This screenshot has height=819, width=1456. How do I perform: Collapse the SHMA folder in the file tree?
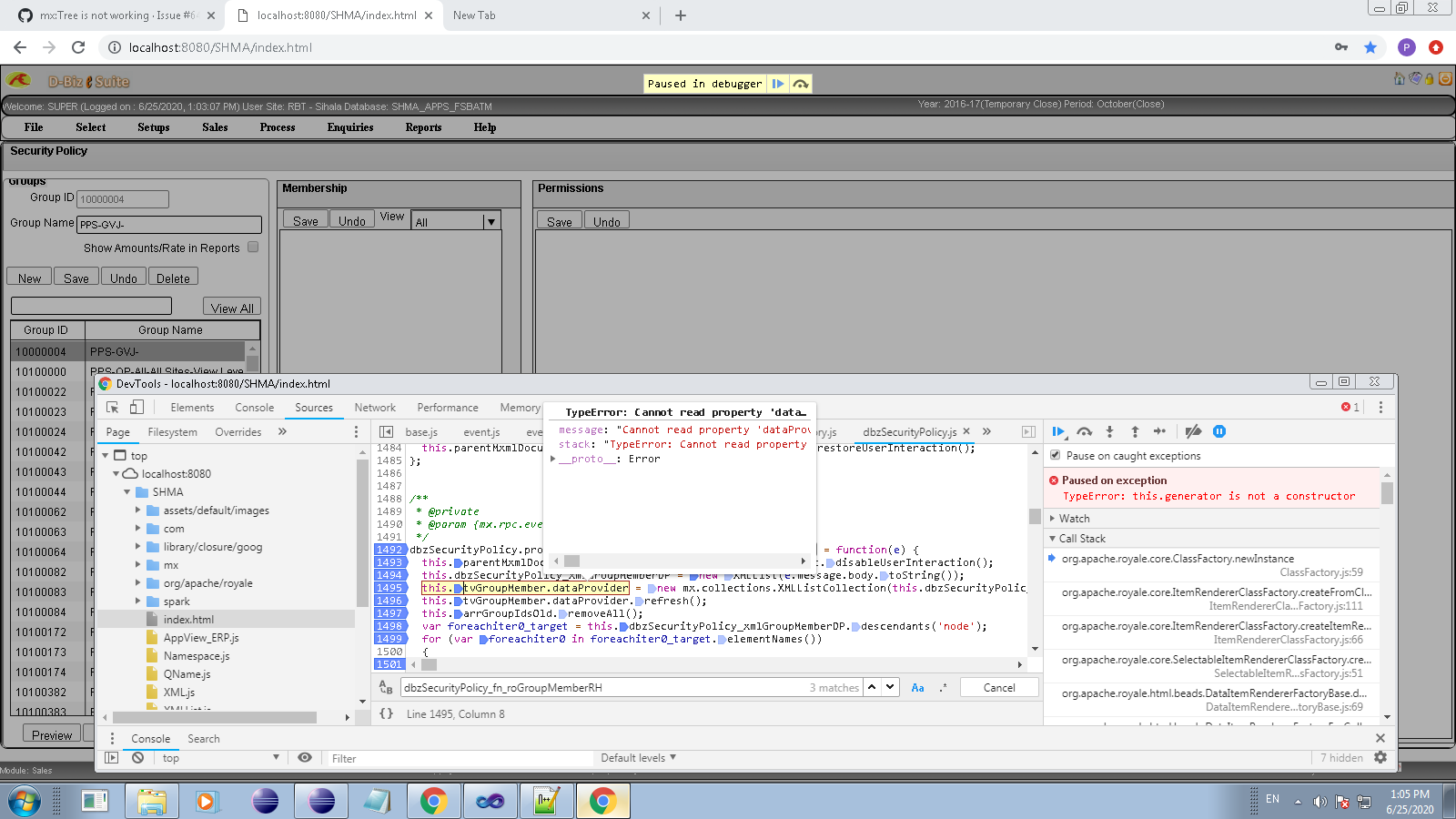128,491
